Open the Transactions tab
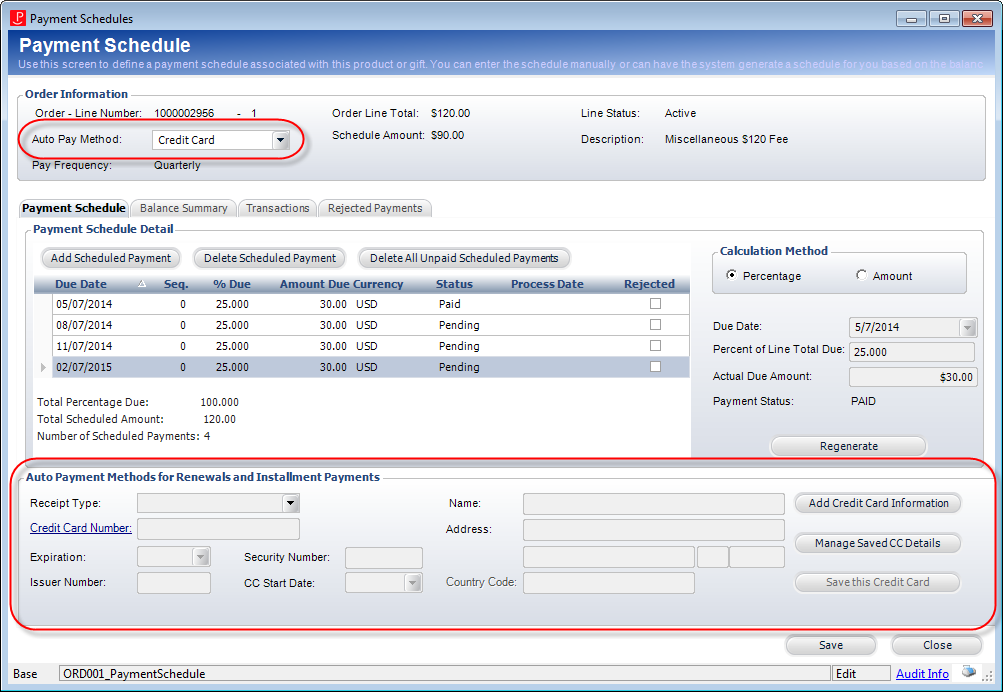 click(278, 208)
